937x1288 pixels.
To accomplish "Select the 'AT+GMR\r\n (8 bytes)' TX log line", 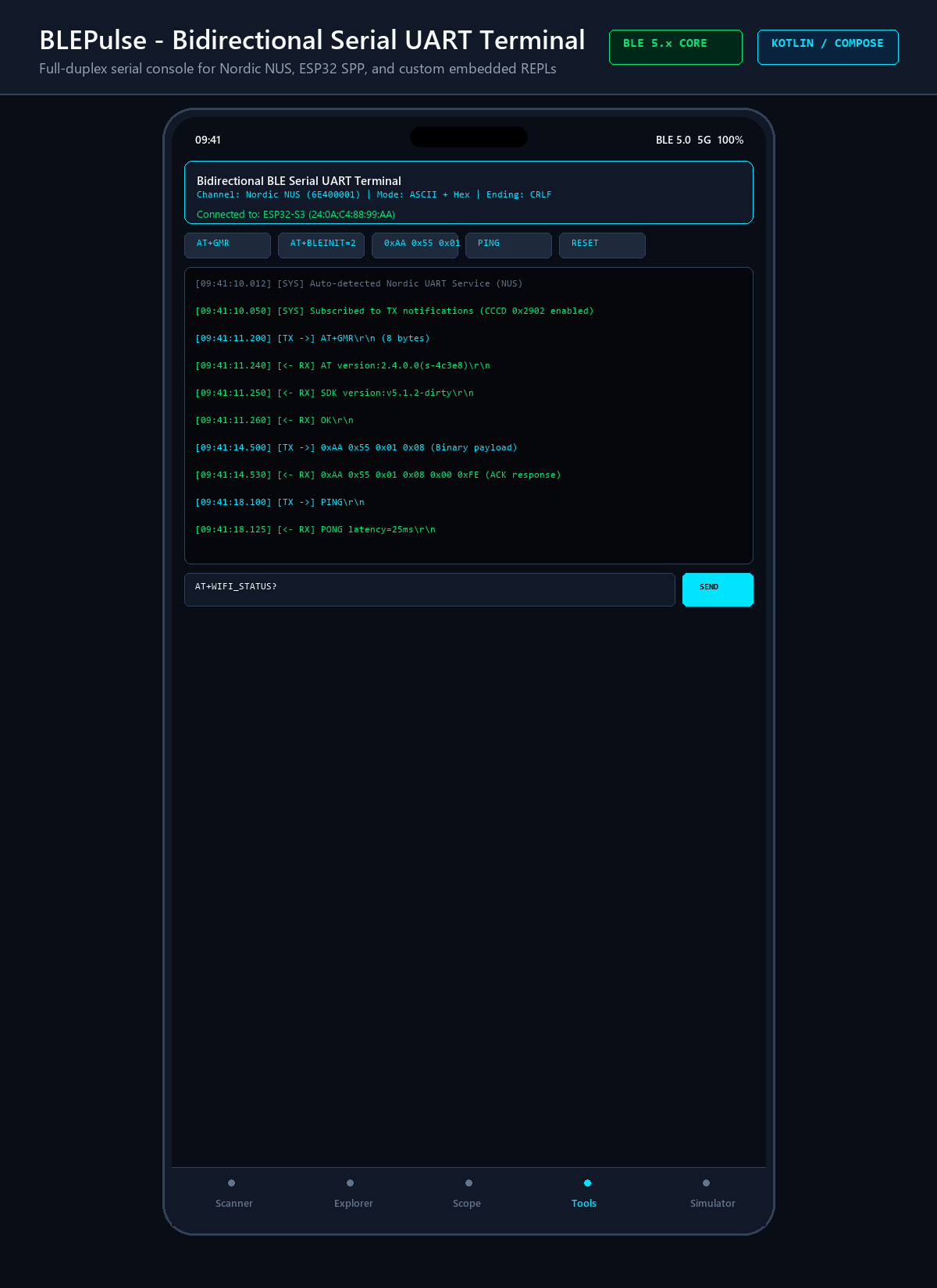I will [x=312, y=339].
